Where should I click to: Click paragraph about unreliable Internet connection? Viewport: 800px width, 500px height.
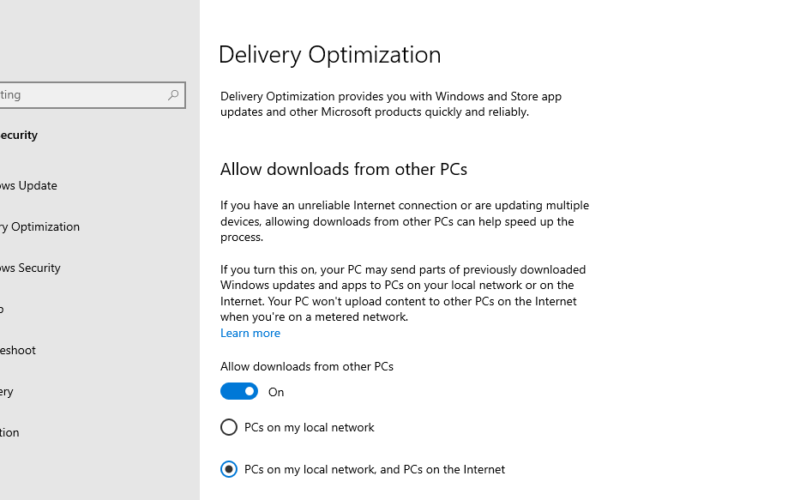405,221
